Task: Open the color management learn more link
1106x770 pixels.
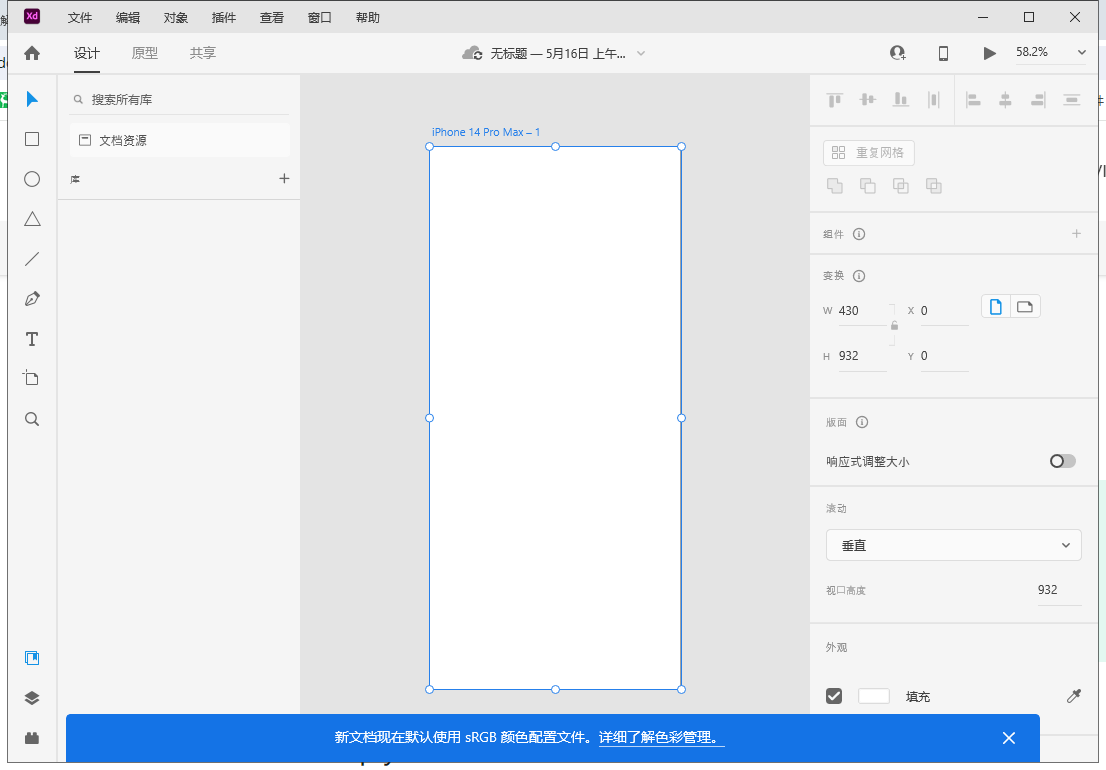Action: 660,738
